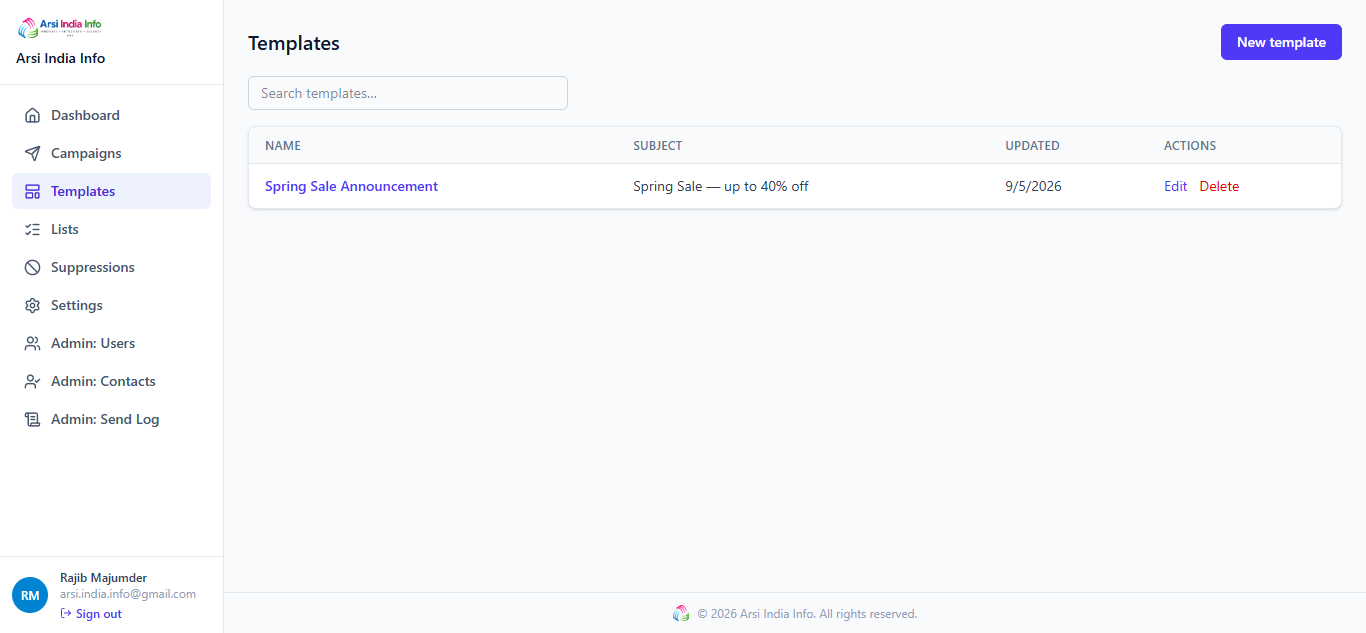1366x633 pixels.
Task: Open Admin: Users page
Action: (x=111, y=343)
